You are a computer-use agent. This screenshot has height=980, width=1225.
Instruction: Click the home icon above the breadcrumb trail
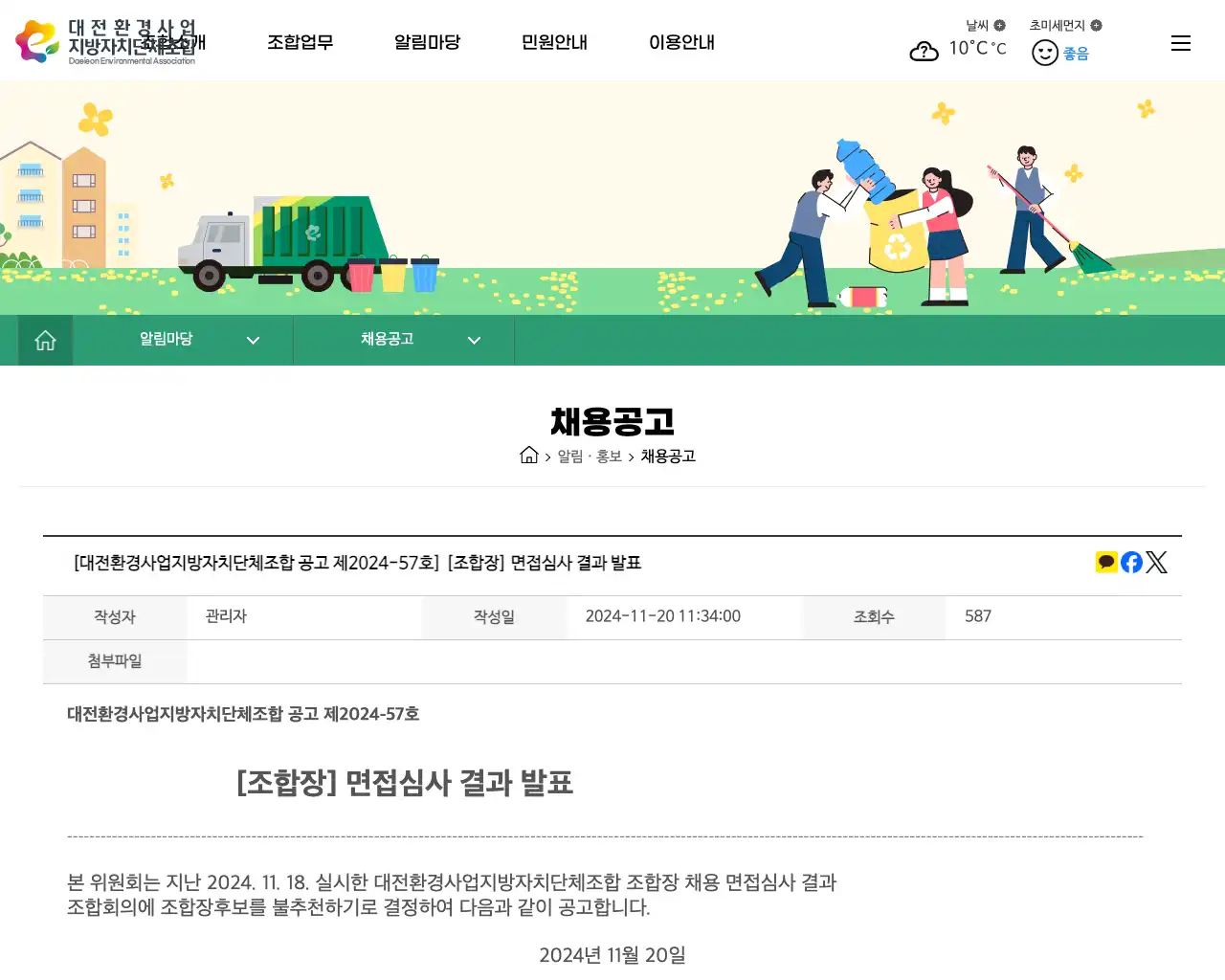pos(529,455)
